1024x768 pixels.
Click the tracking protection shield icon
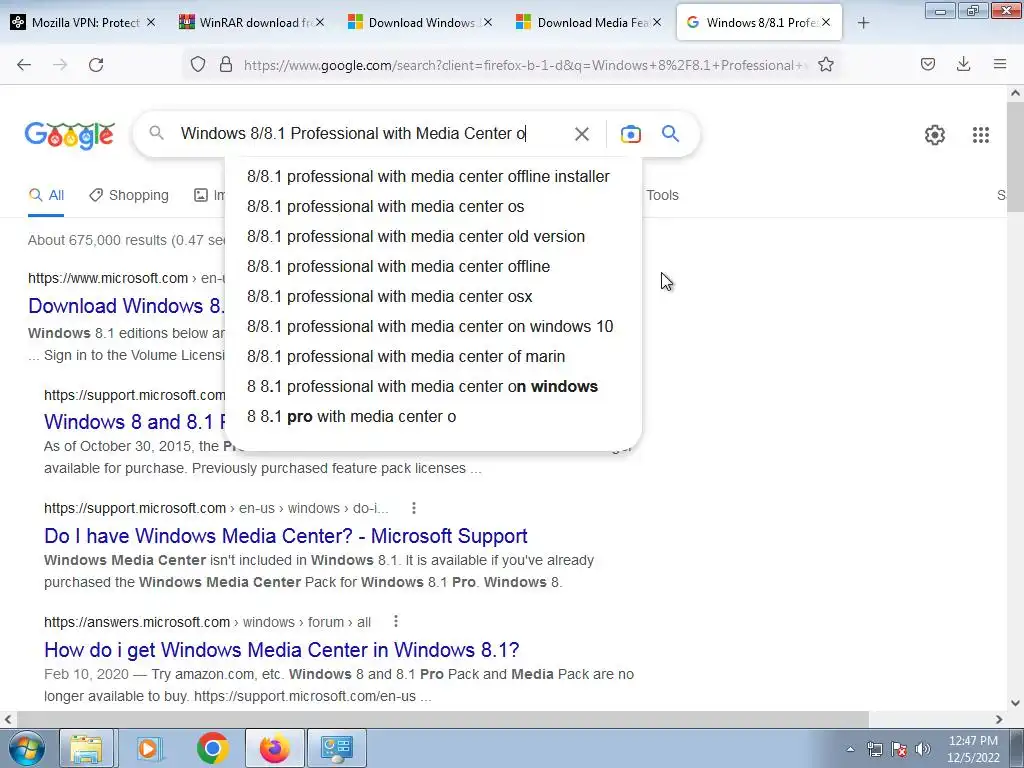197,64
